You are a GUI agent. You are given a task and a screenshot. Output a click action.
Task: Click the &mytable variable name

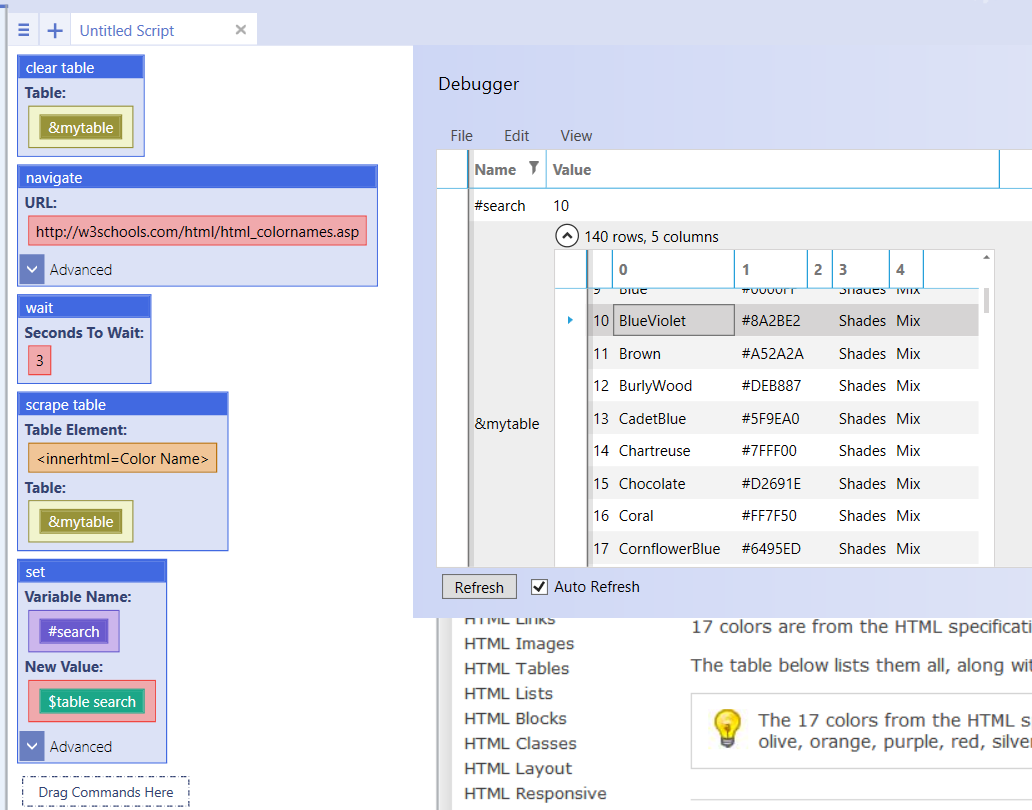[507, 423]
